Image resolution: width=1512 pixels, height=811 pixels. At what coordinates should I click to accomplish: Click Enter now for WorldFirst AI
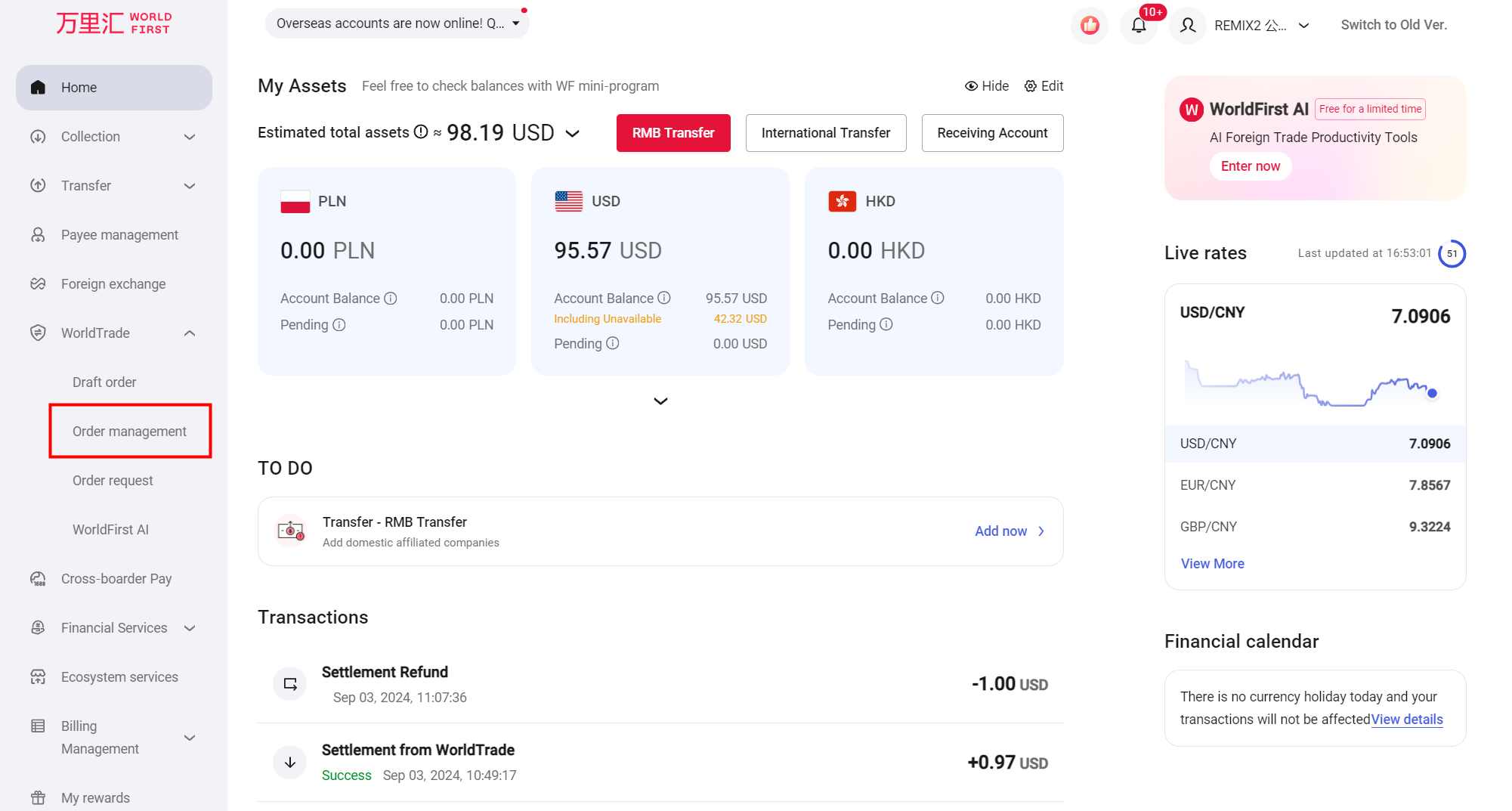[1250, 166]
